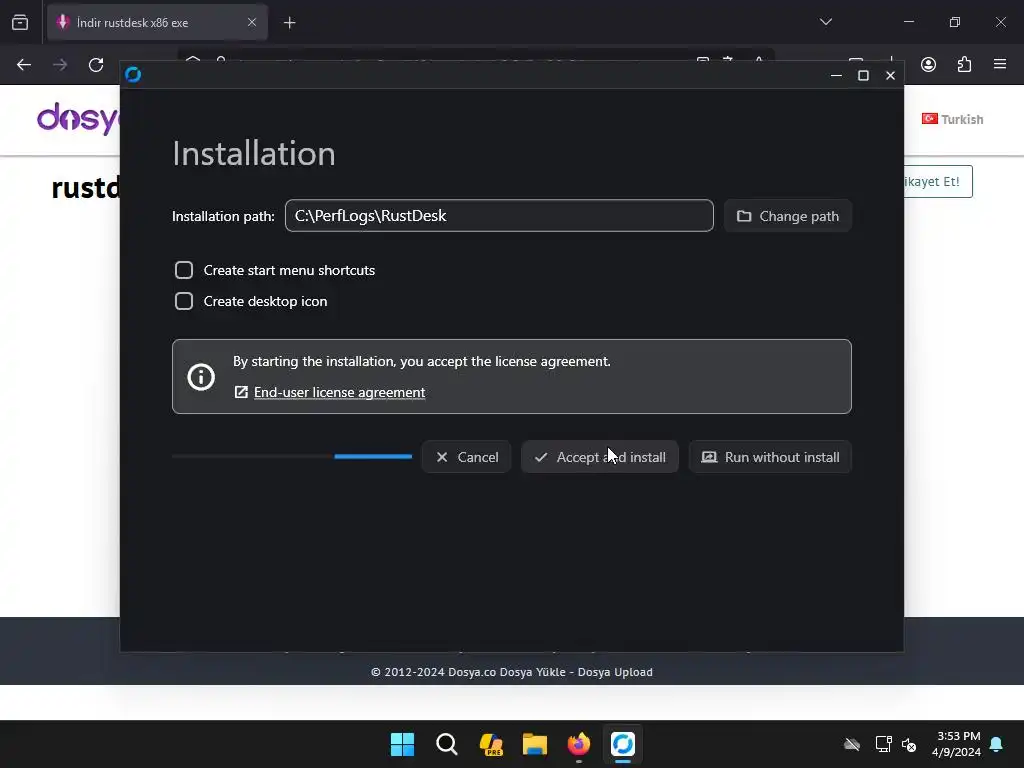
Task: Open Windows taskbar search
Action: tap(447, 744)
